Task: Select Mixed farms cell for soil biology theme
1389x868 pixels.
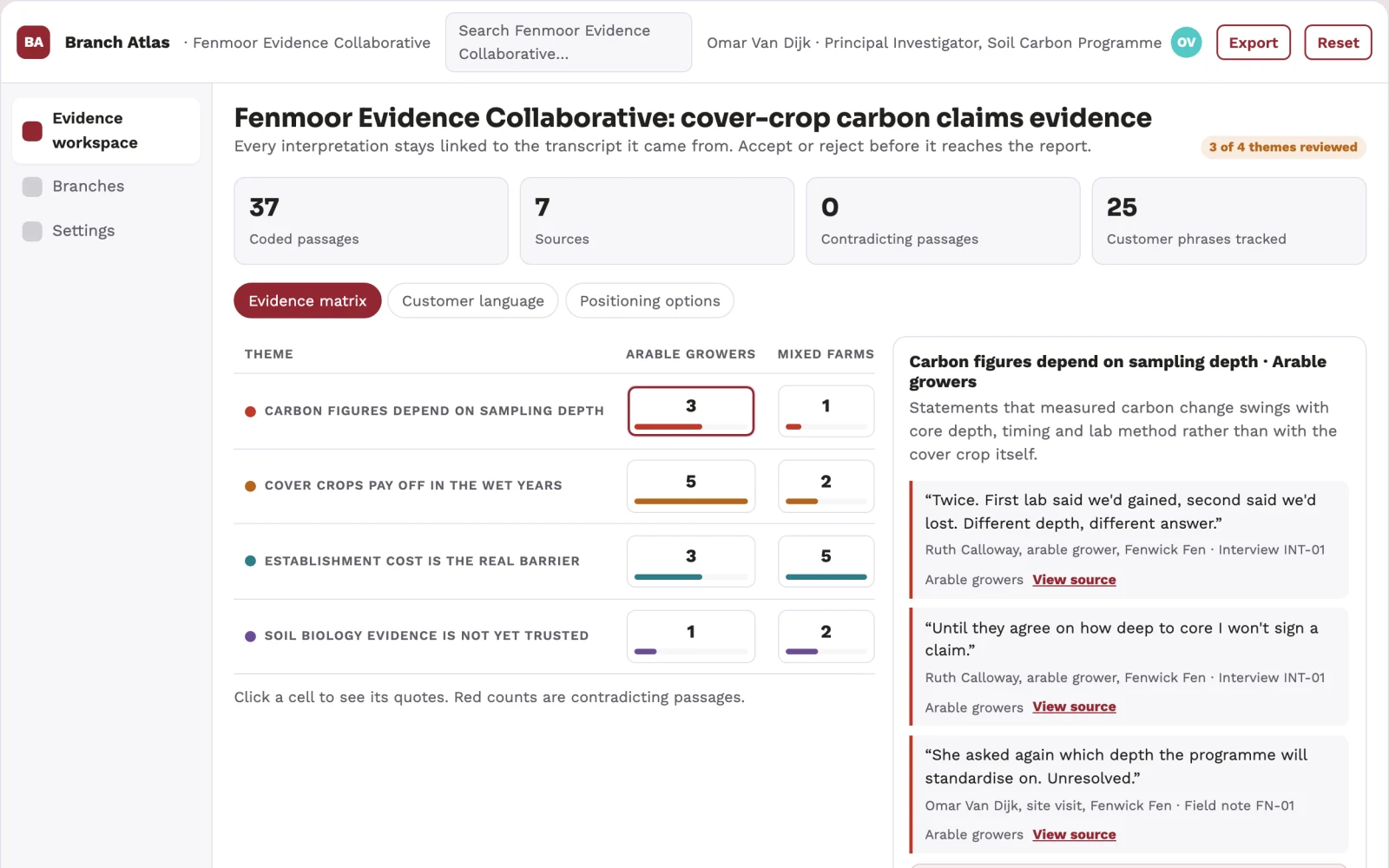Action: point(826,636)
